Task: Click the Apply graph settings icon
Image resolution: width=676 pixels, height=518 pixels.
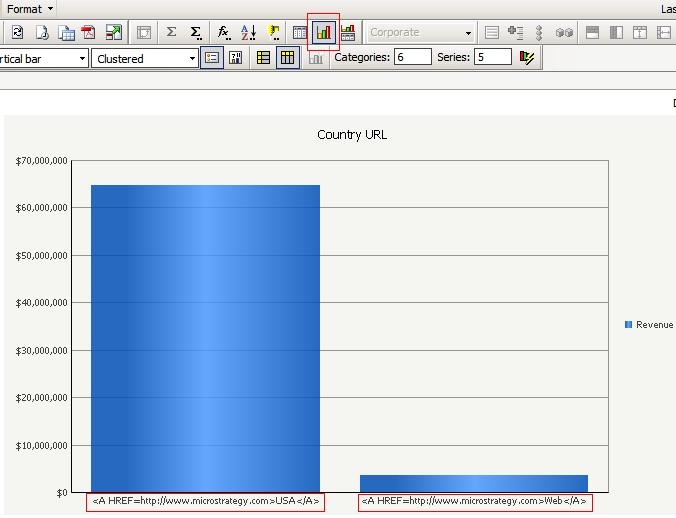Action: 527,57
